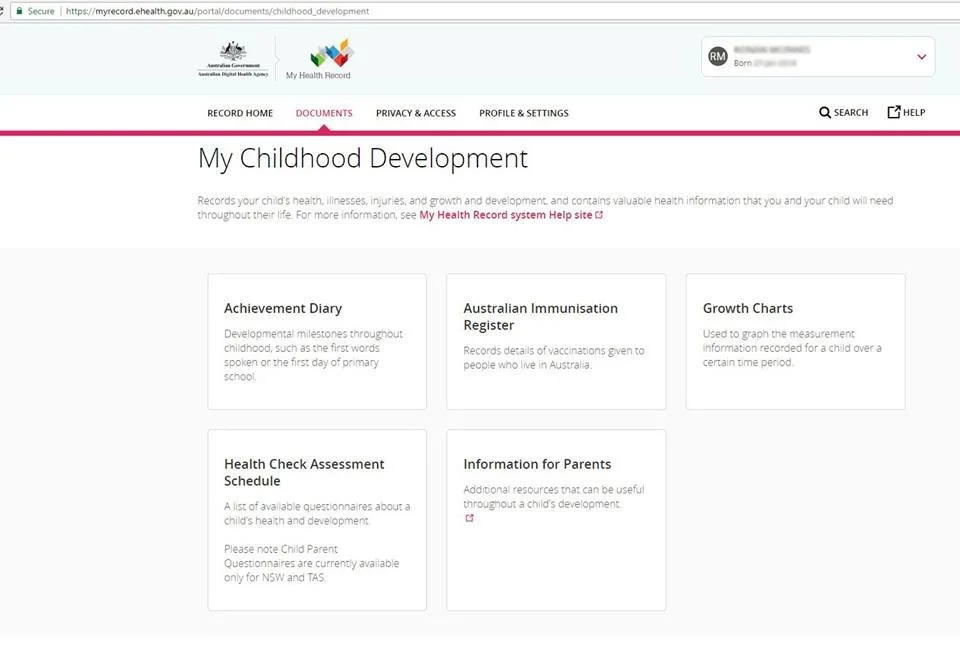Screen dimensions: 960x653
Task: Click the Secure padlock in the address bar
Action: click(x=21, y=11)
